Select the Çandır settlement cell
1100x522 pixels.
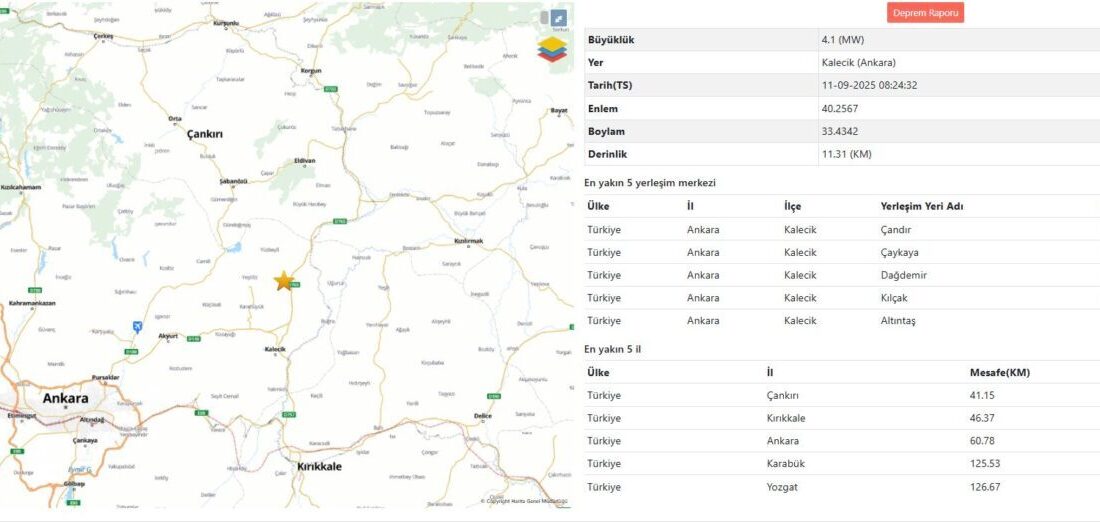point(895,229)
